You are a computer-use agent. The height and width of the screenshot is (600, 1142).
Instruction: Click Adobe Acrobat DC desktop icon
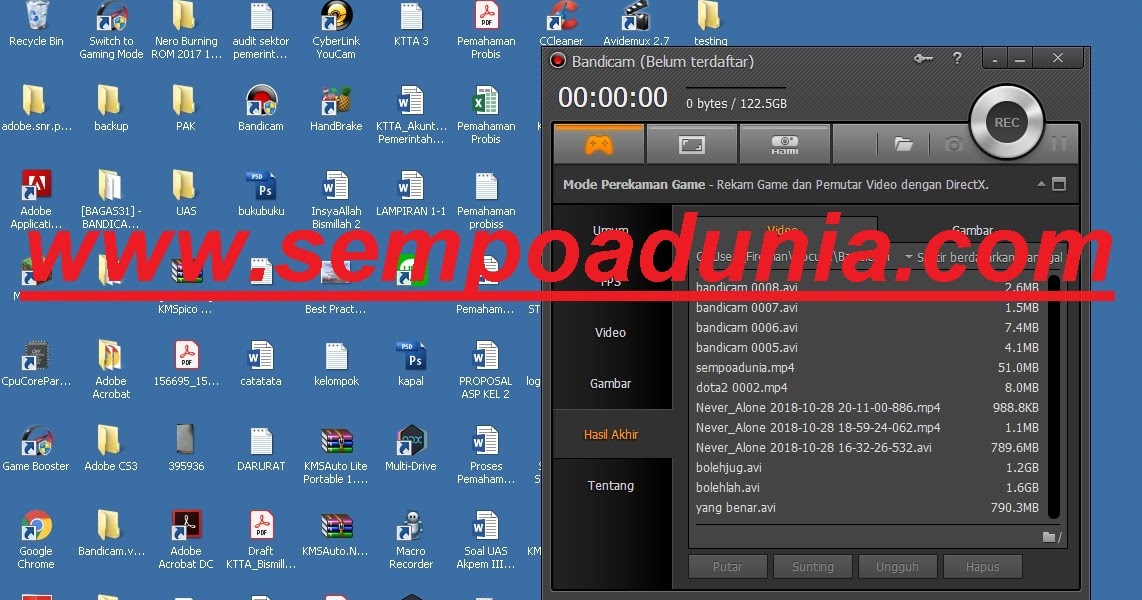(x=186, y=540)
